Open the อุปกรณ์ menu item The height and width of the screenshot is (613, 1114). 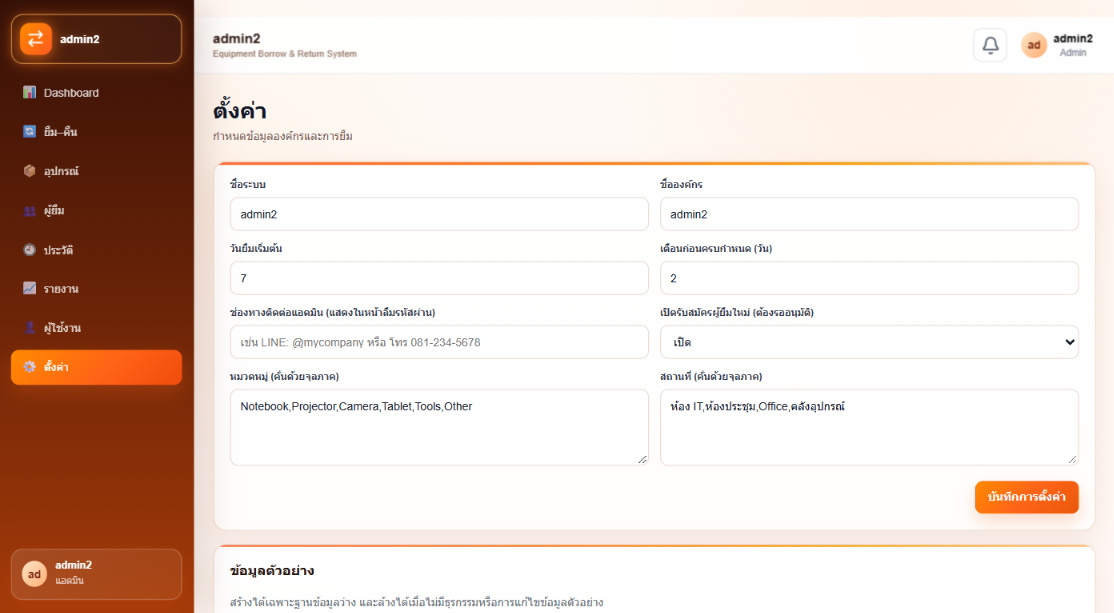97,171
